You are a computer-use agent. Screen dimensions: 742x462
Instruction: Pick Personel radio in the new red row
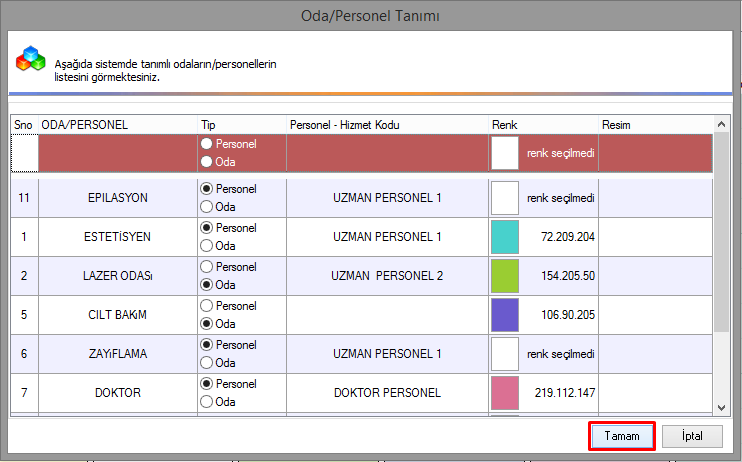(x=207, y=144)
